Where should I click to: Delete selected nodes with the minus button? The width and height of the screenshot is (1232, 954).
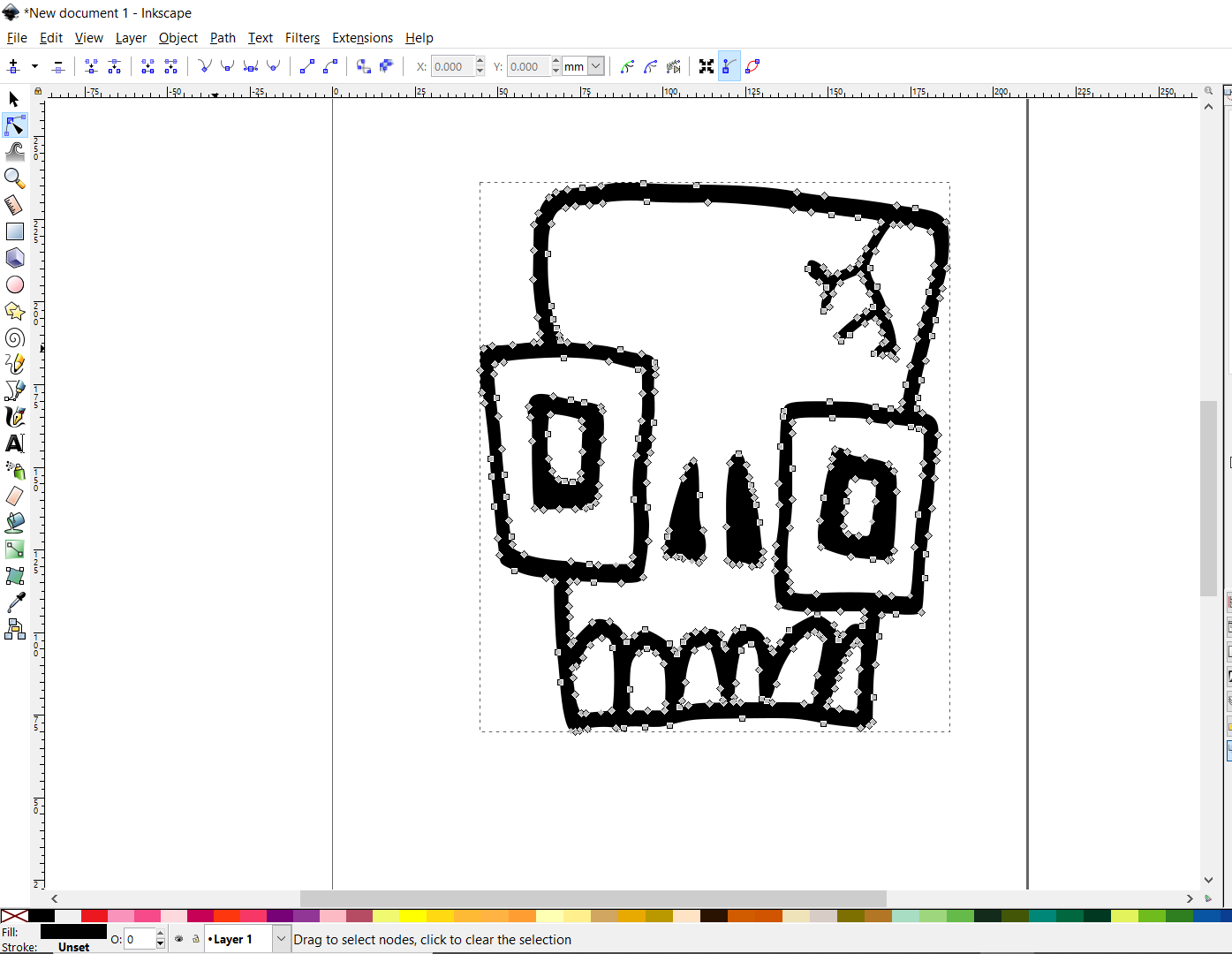pos(57,65)
